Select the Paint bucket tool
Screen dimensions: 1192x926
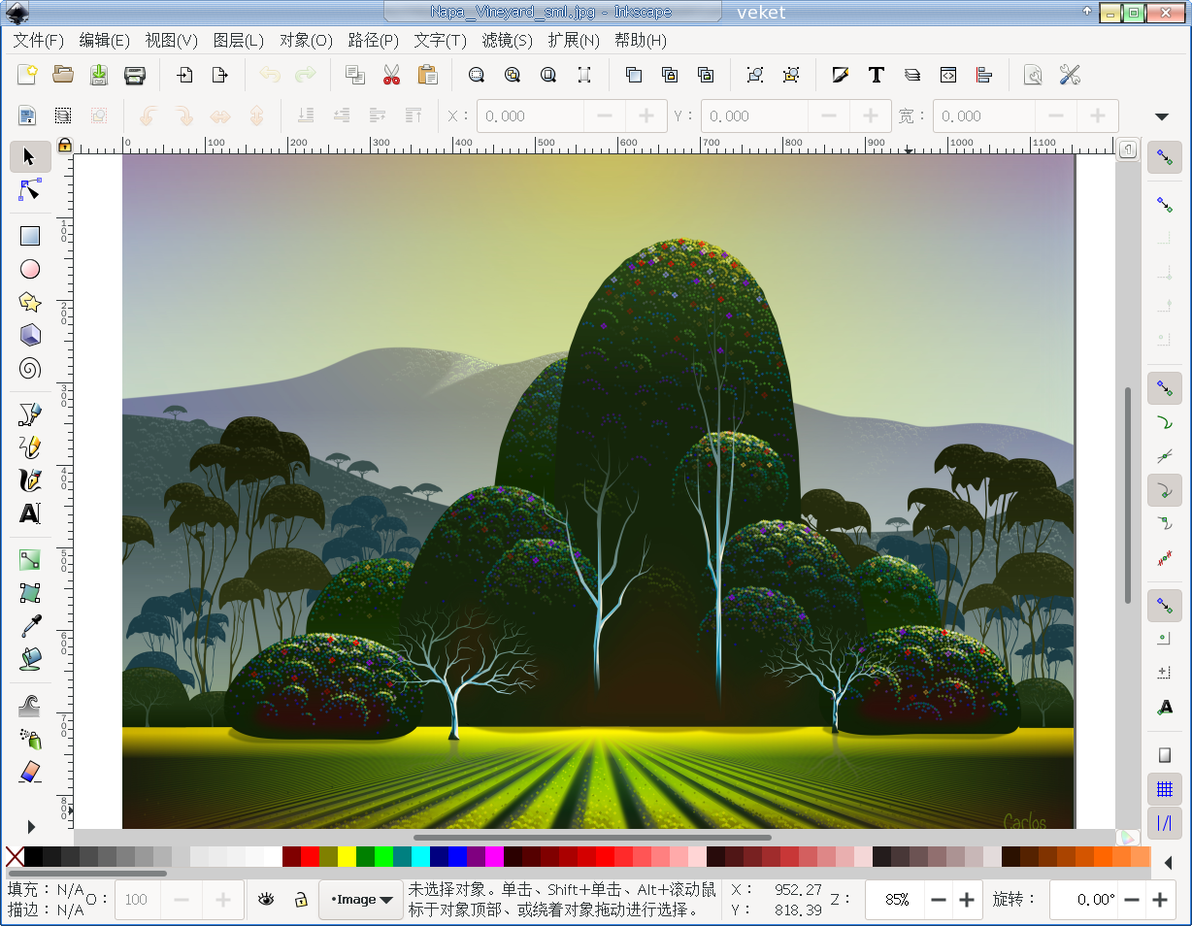click(x=30, y=659)
